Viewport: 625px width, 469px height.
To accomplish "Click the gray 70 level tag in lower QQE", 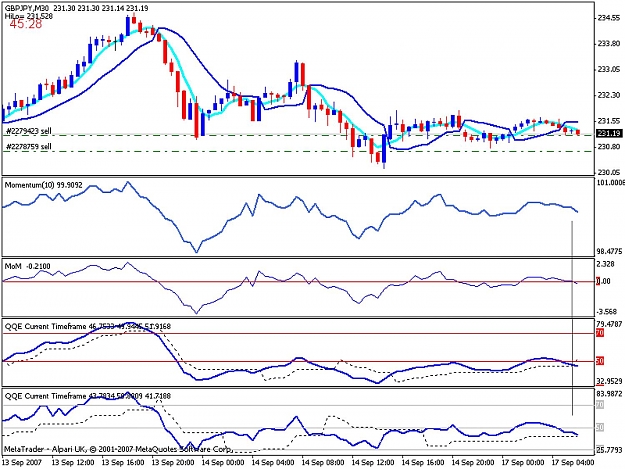I will tap(600, 405).
